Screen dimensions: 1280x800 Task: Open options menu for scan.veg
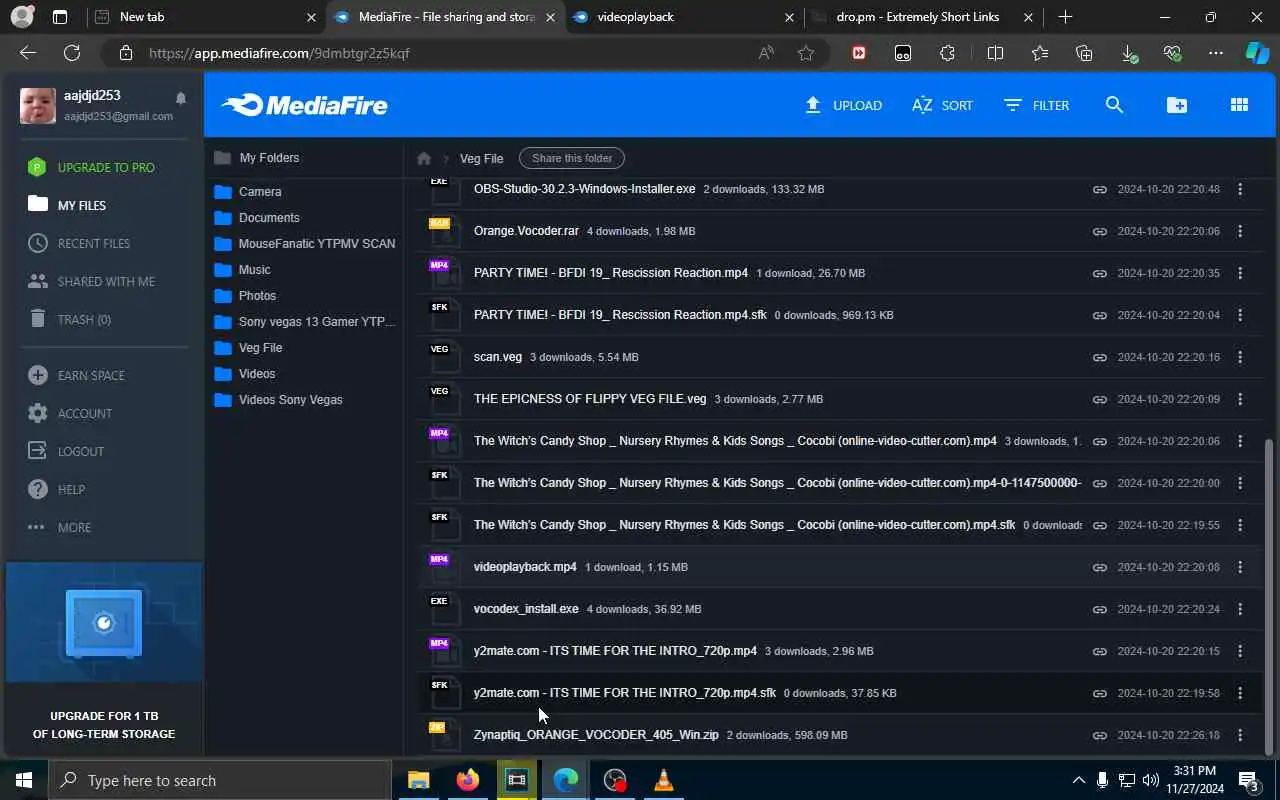(1240, 357)
